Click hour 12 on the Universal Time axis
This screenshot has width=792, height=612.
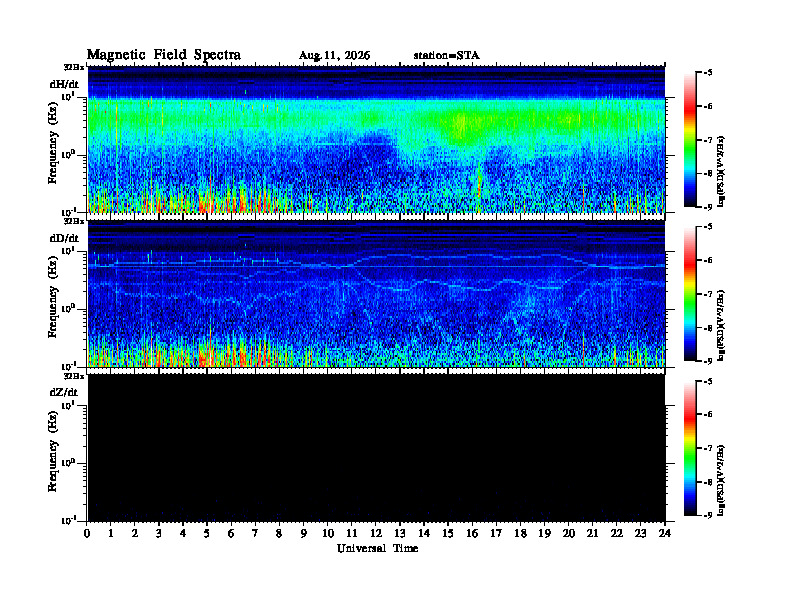[376, 534]
